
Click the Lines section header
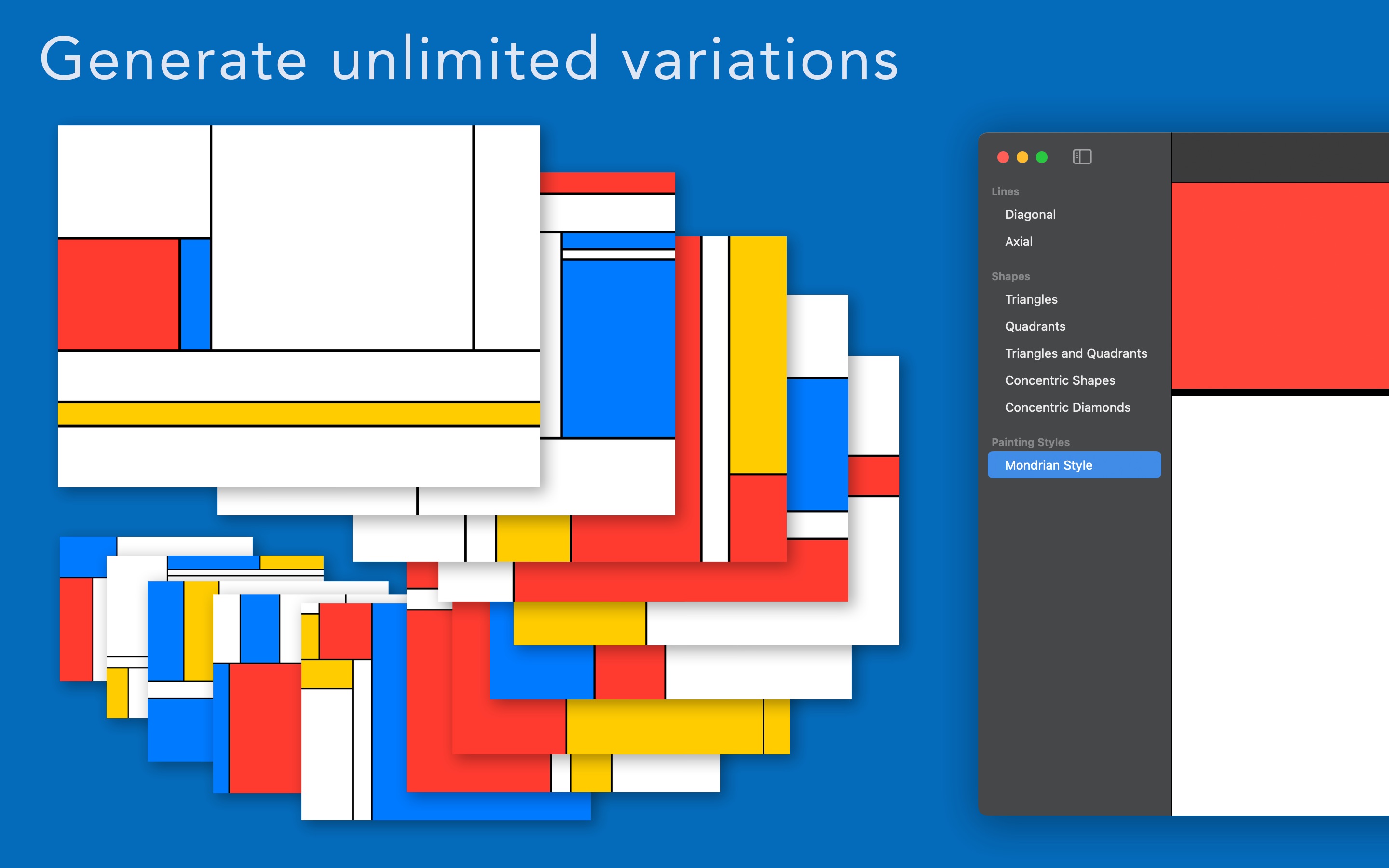[1005, 191]
